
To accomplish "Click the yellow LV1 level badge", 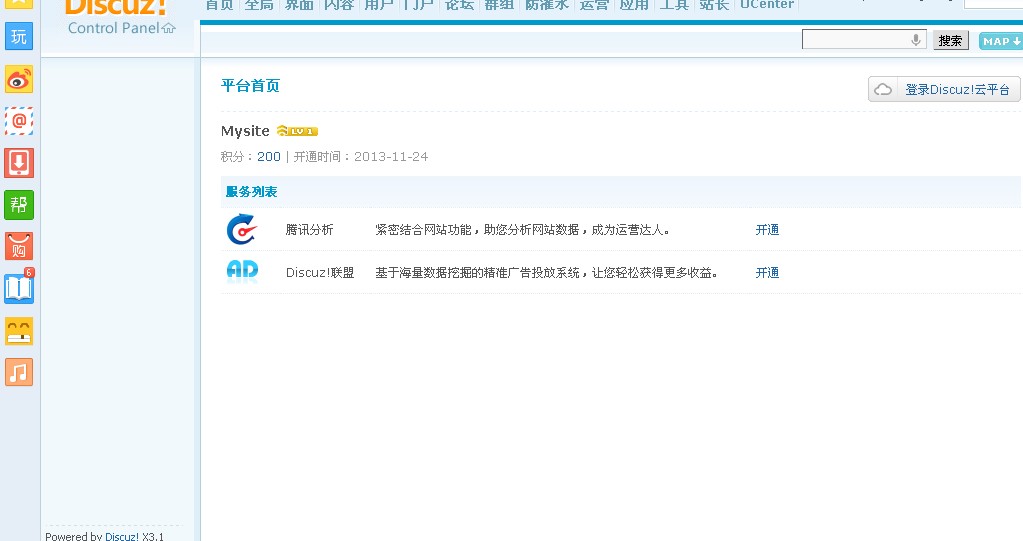I will (297, 131).
